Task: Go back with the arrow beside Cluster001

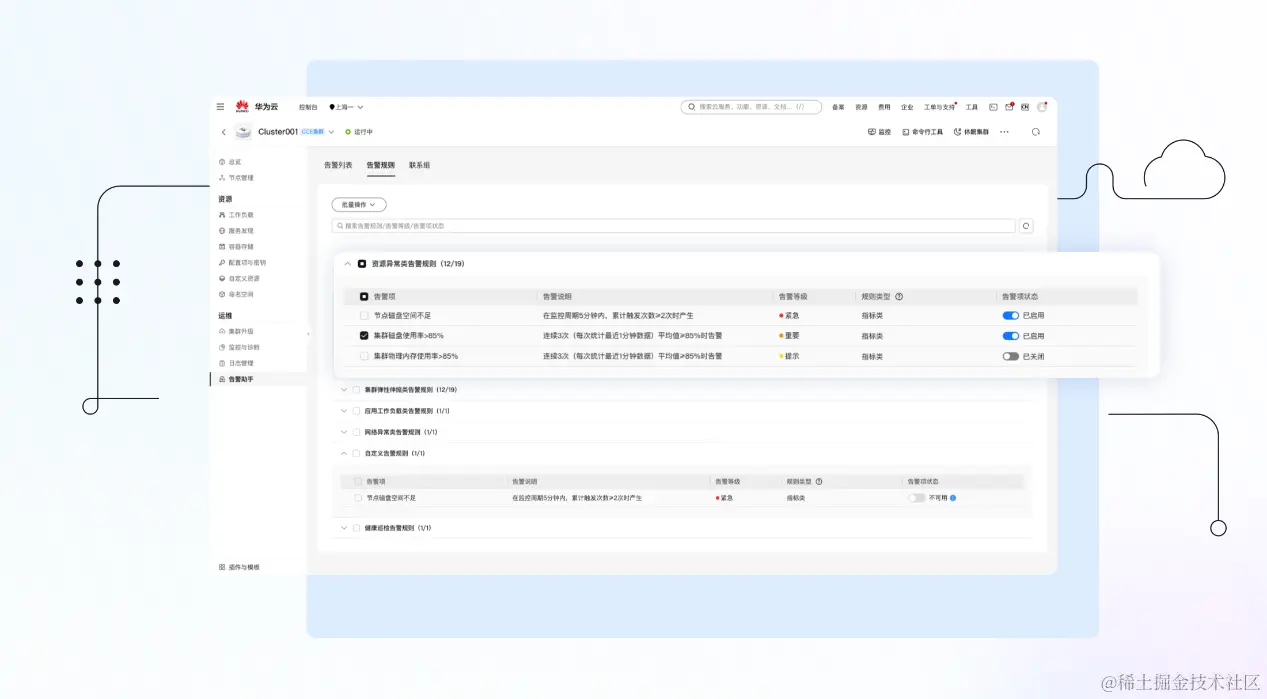Action: pyautogui.click(x=223, y=132)
